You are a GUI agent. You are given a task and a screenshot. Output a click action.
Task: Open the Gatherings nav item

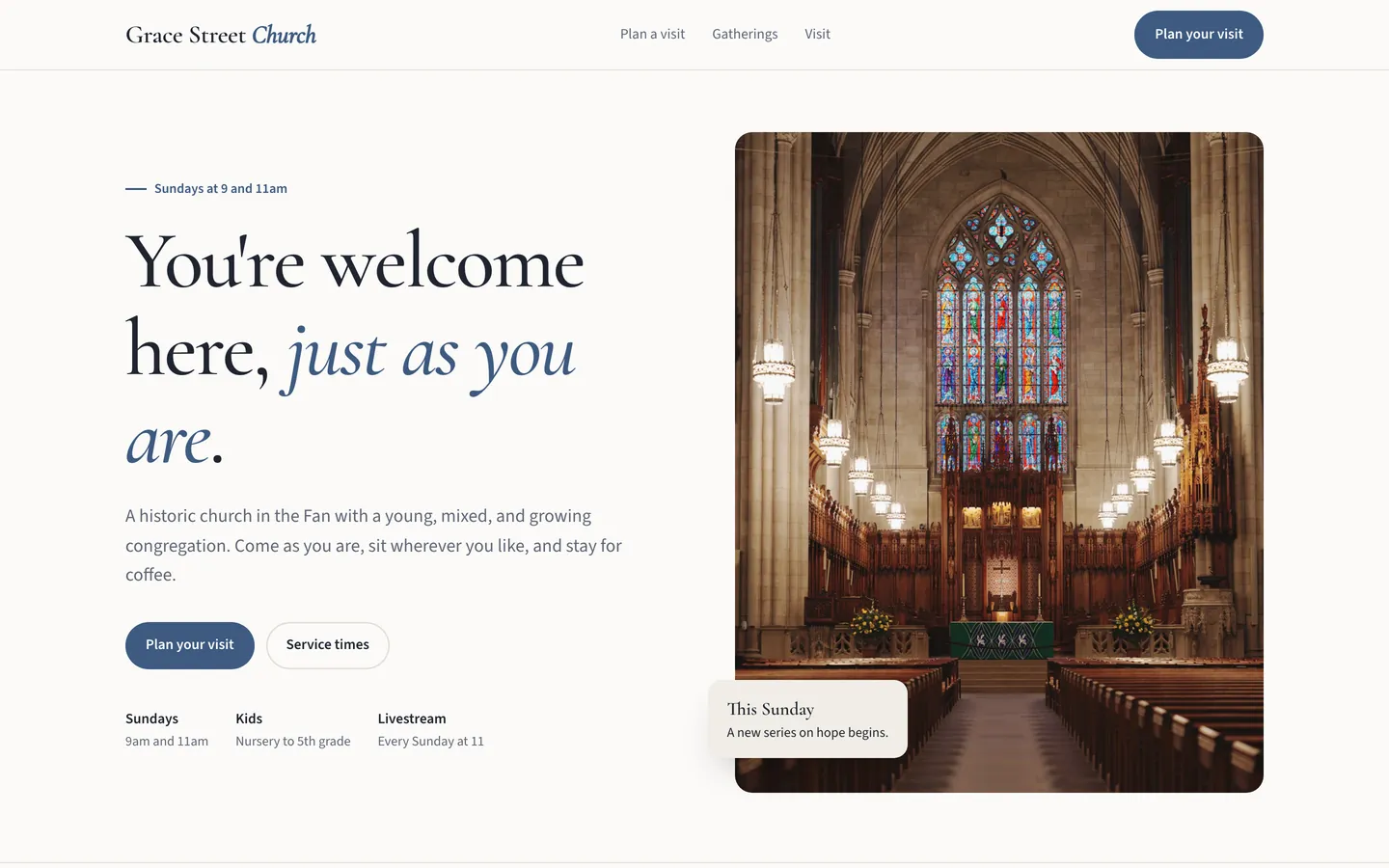[x=745, y=34]
